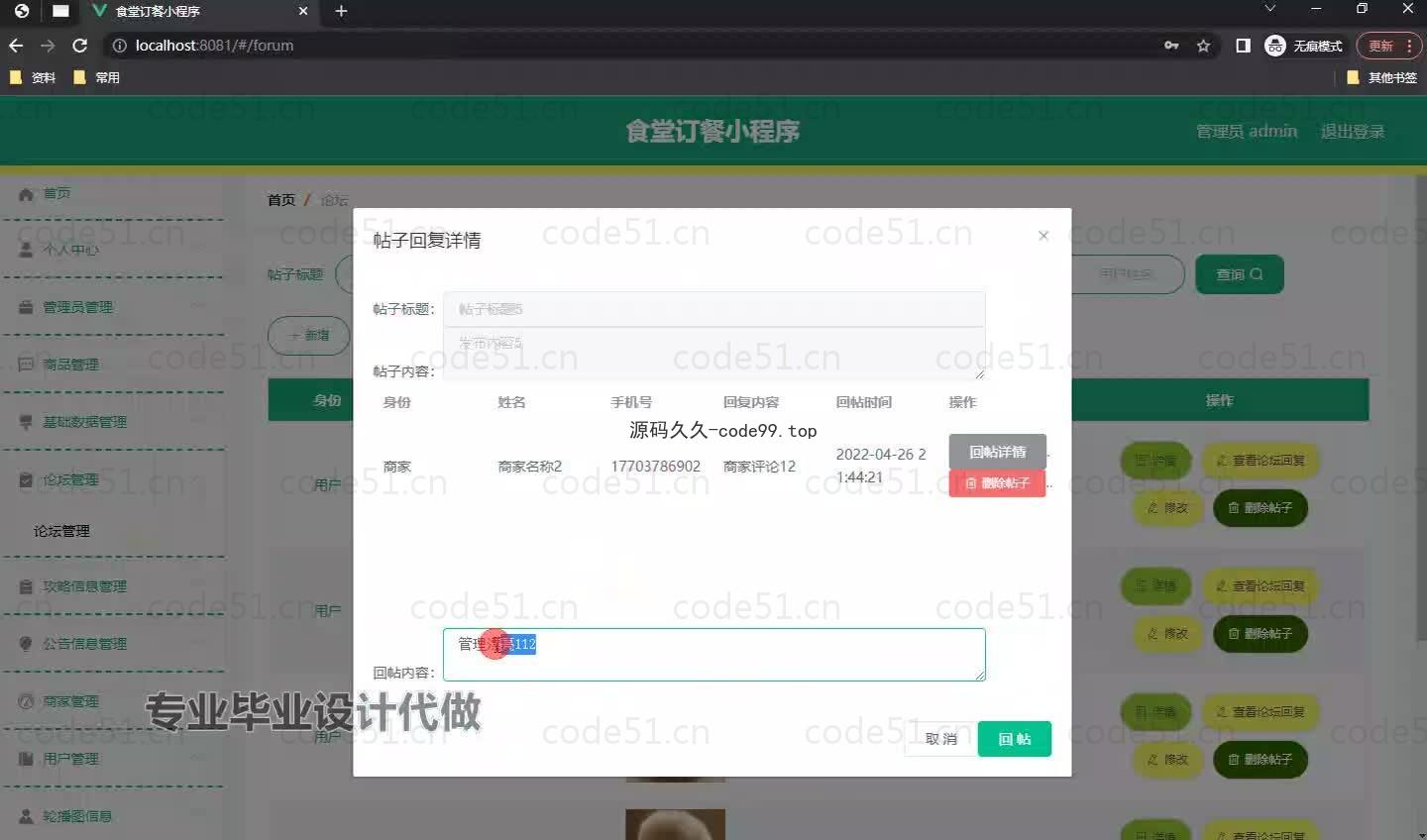The height and width of the screenshot is (840, 1427).
Task: Click 查看论坛回复 in third table row
Action: coord(1261,712)
